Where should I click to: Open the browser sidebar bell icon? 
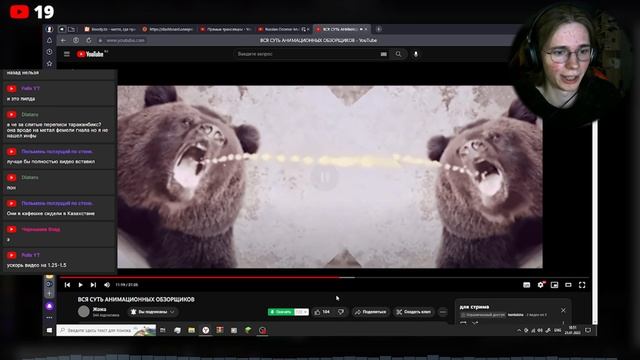click(49, 40)
